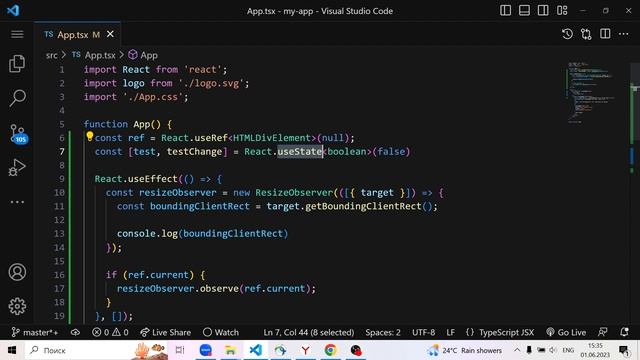The height and width of the screenshot is (360, 640).
Task: Open the Explorer view in the activity bar
Action: click(17, 64)
